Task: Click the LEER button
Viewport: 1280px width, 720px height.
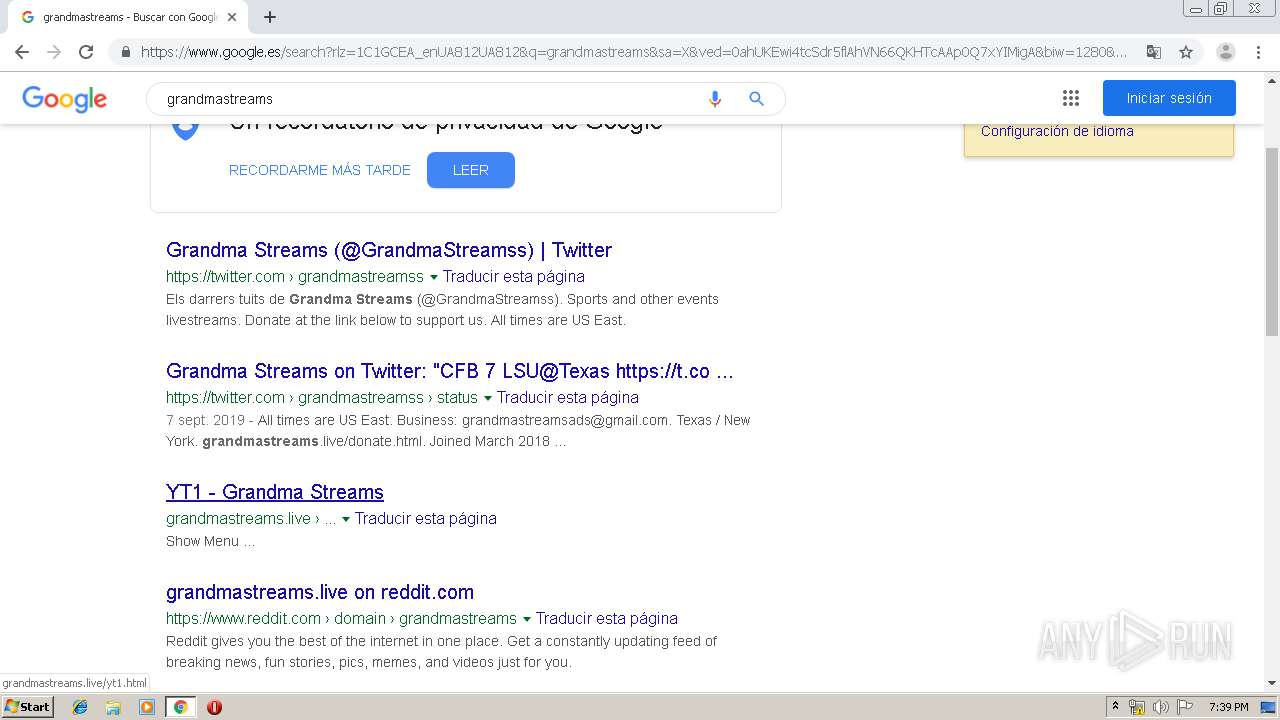Action: [x=471, y=170]
